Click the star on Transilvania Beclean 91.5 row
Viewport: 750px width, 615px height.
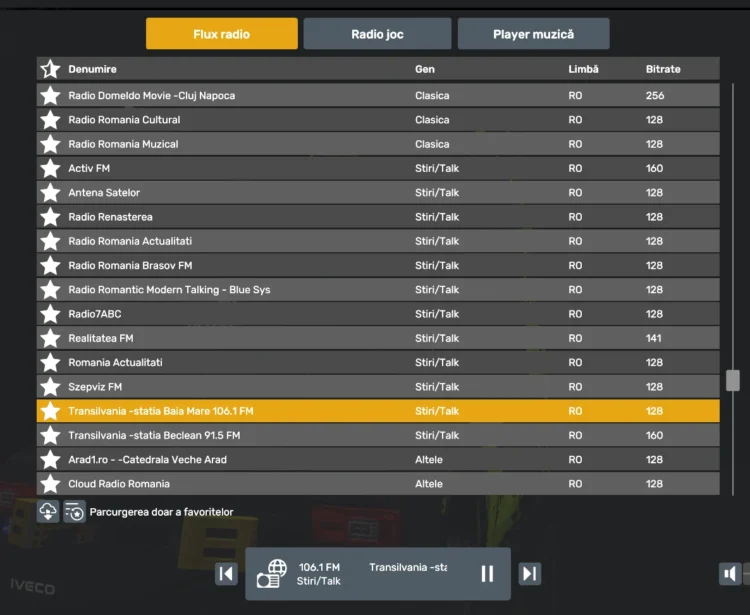pos(50,435)
